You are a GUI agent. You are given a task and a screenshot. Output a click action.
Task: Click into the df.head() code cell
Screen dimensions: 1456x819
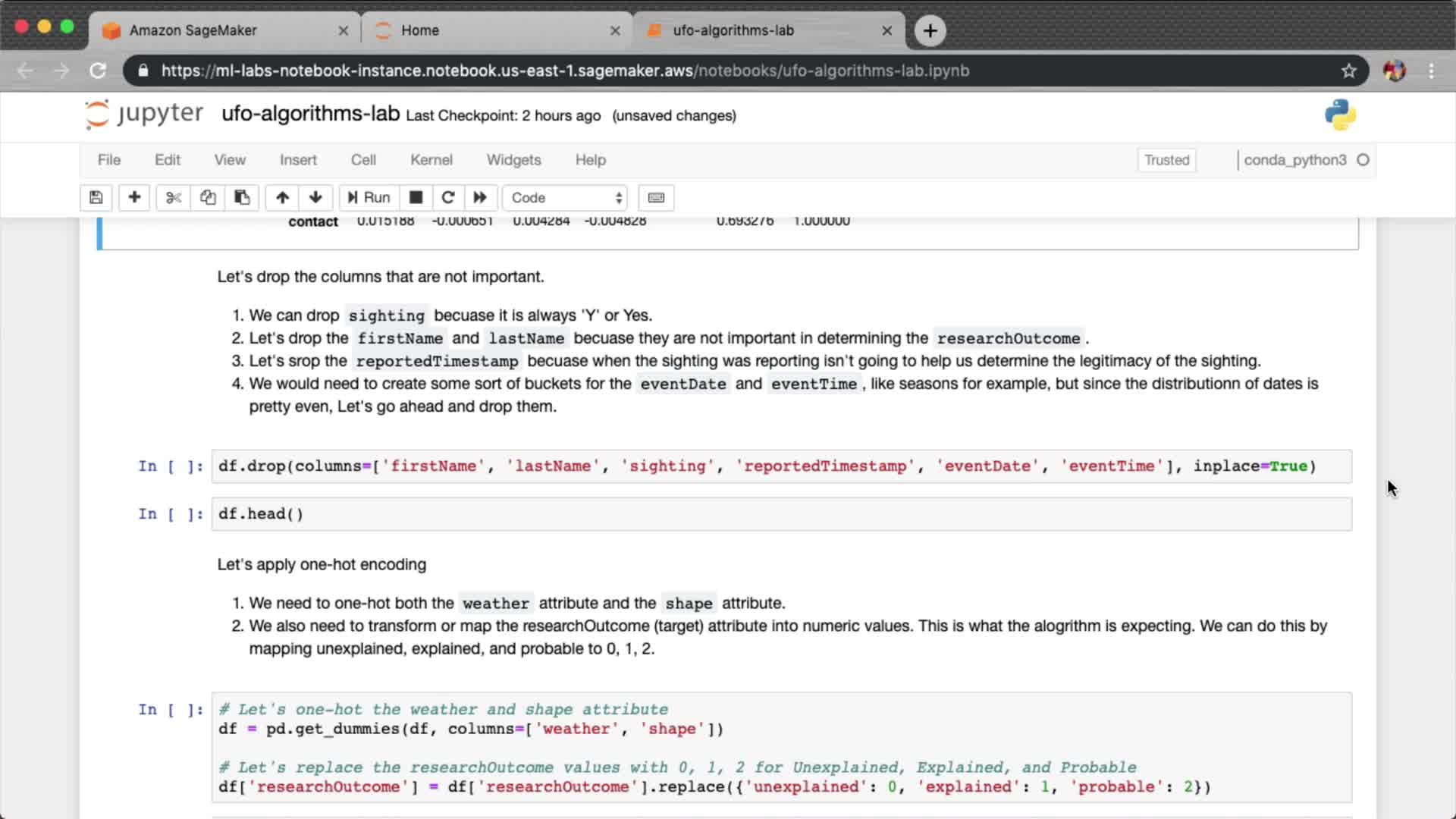[781, 514]
